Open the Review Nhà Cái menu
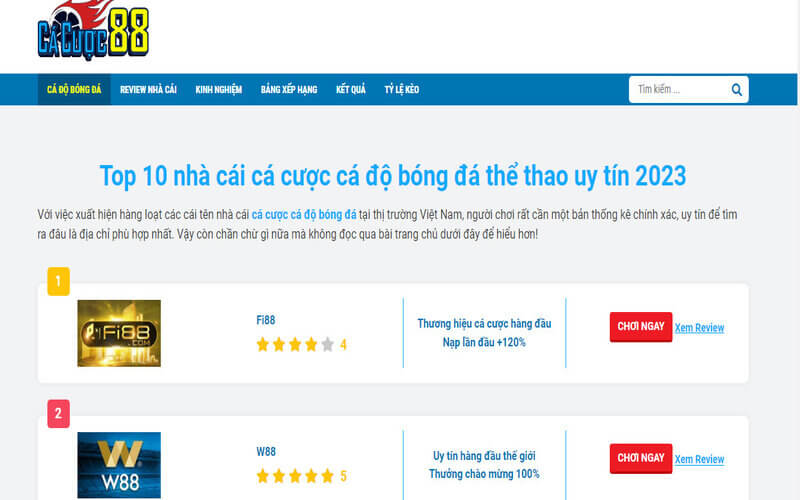The width and height of the screenshot is (800, 500). pos(148,90)
